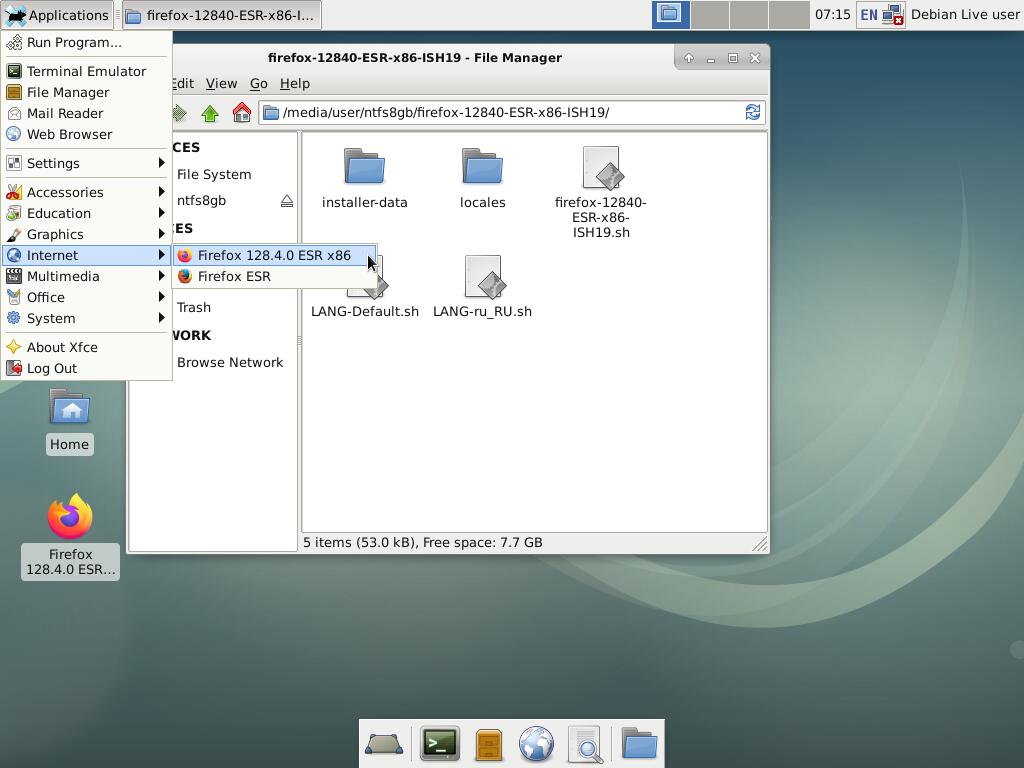This screenshot has height=768, width=1024.
Task: Click the network connection tray icon
Action: pyautogui.click(x=892, y=14)
